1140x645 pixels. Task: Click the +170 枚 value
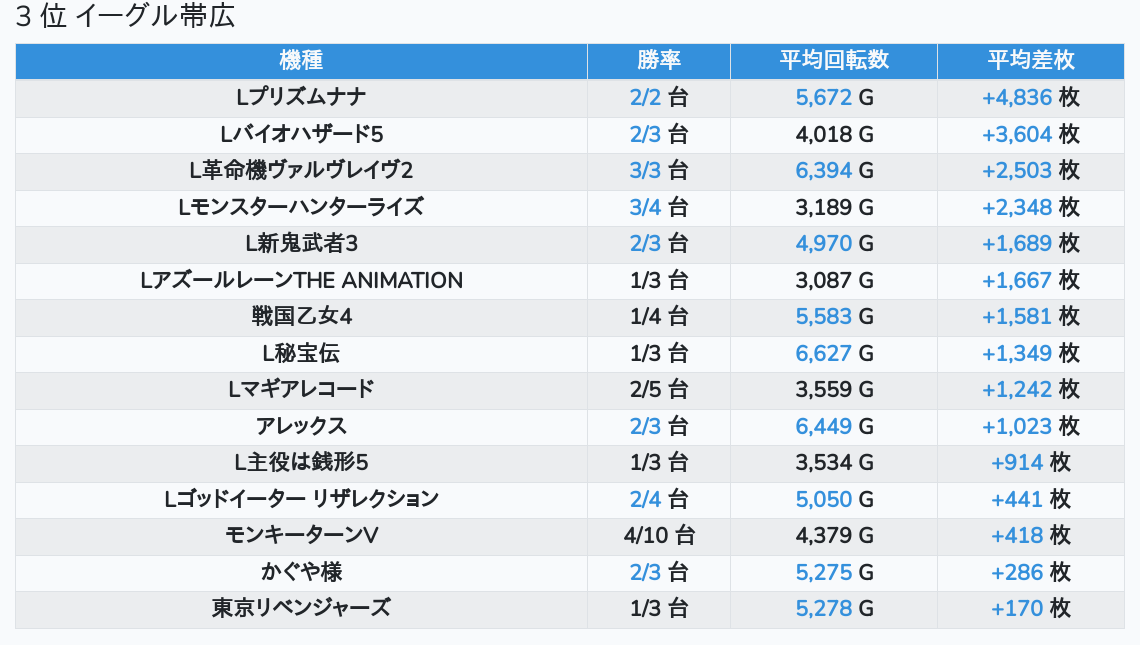1030,608
